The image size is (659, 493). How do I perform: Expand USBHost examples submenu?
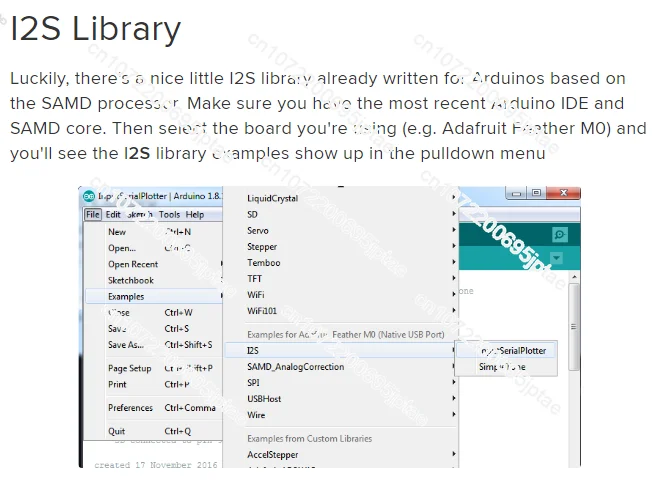(340, 399)
